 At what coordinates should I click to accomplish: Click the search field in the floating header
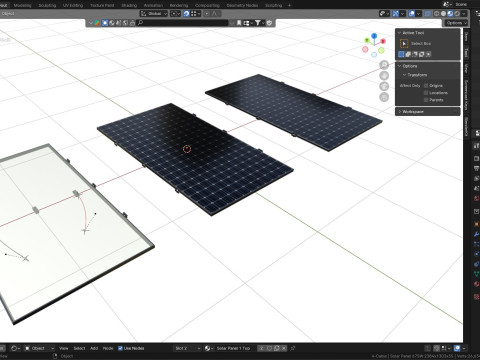[182, 23]
